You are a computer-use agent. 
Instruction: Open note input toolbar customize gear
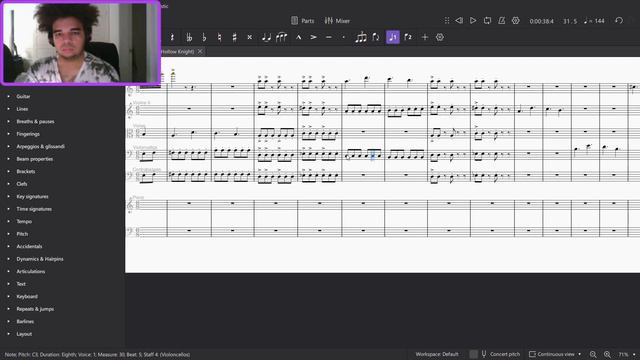[x=440, y=37]
